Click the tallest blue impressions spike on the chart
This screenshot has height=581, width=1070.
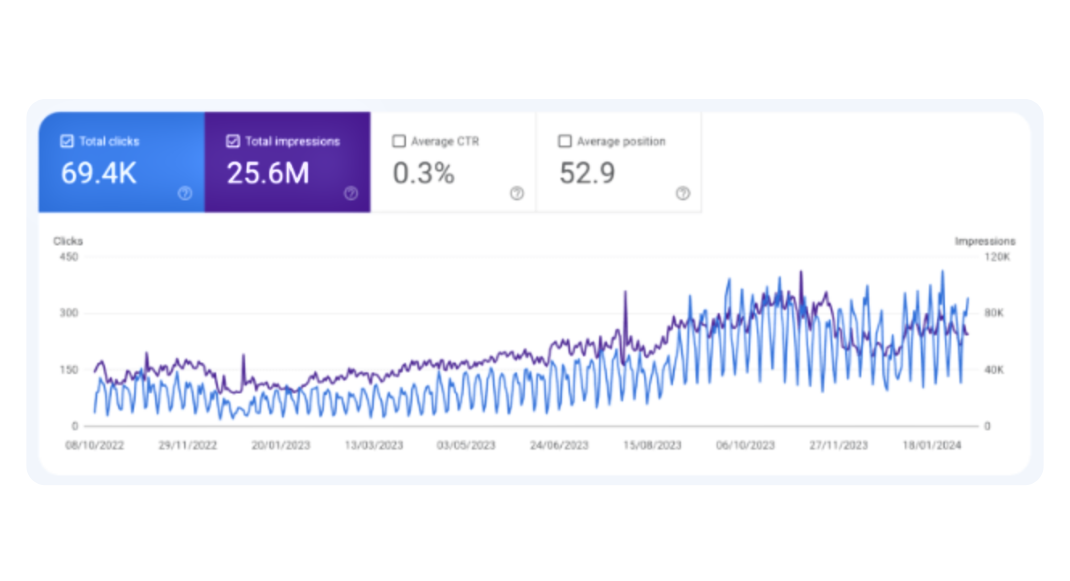(x=940, y=271)
